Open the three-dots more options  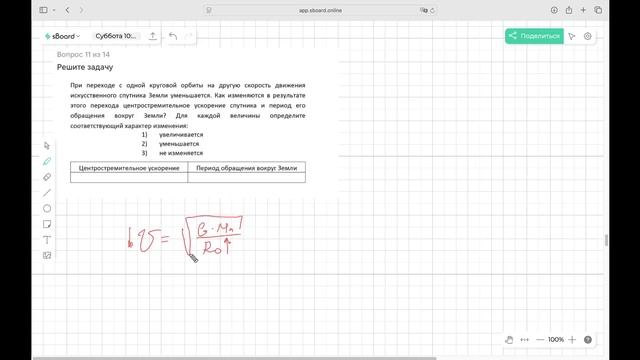coord(524,340)
